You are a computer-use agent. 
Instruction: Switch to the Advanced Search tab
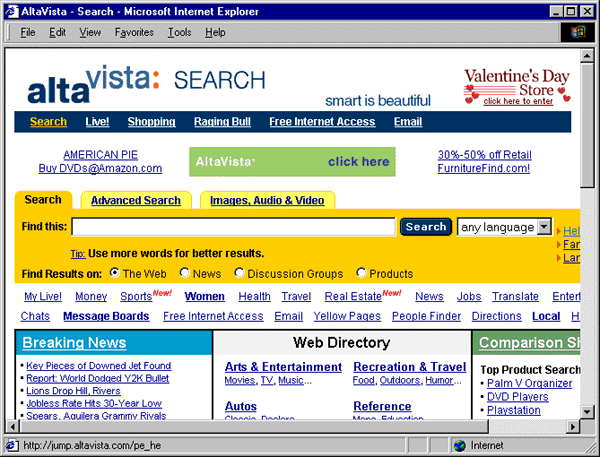point(135,200)
